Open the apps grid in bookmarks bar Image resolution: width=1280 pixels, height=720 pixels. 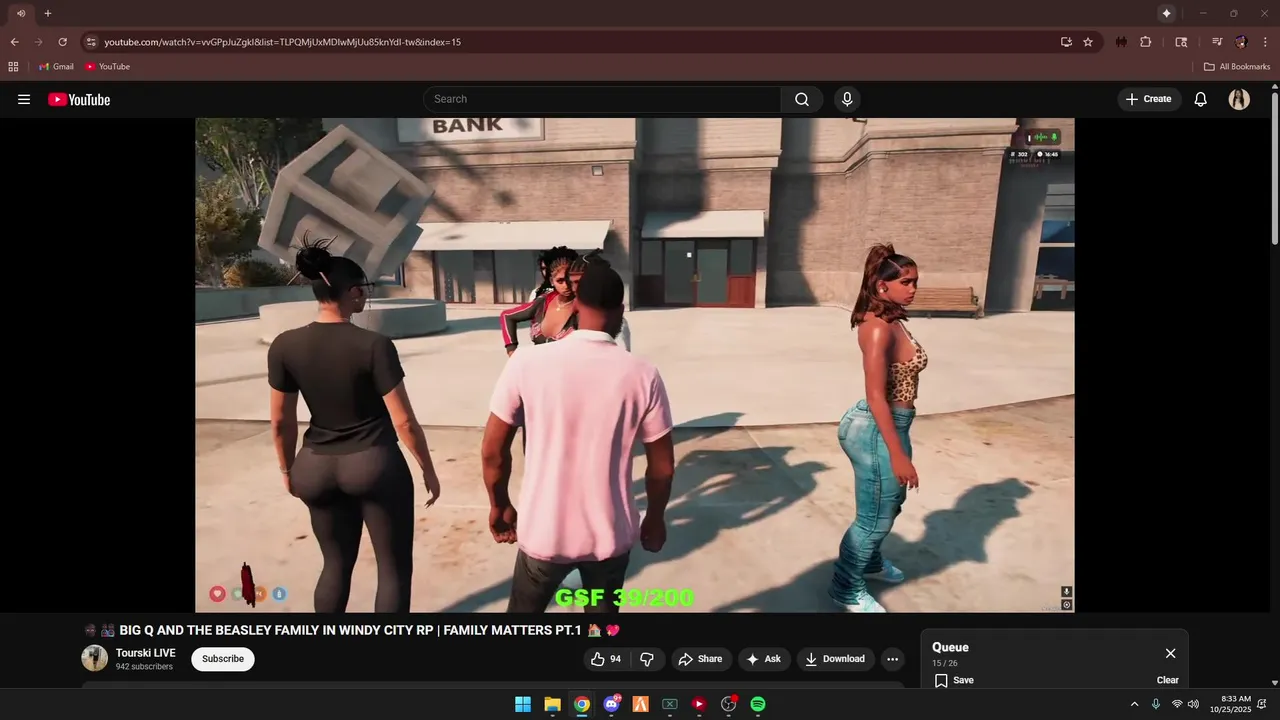point(13,67)
